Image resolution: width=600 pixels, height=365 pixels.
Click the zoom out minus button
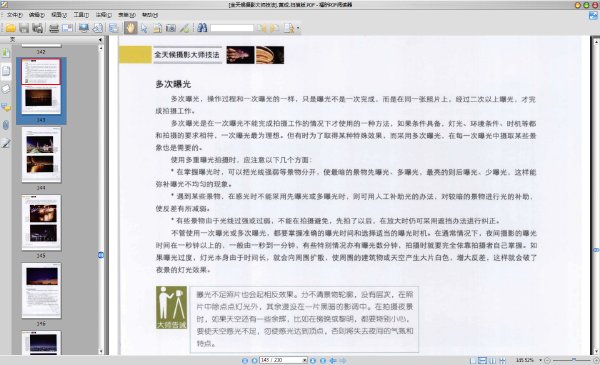pyautogui.click(x=547, y=360)
